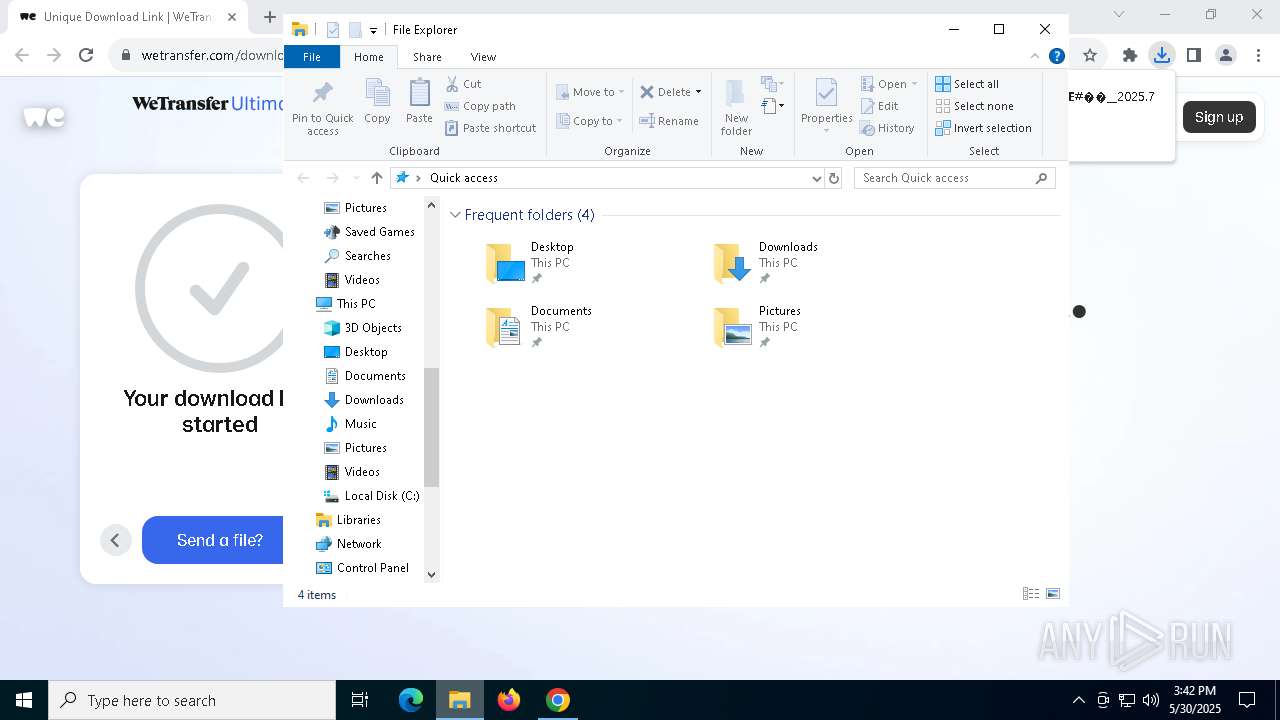
Task: Select the Home ribbon tab
Action: coord(368,57)
